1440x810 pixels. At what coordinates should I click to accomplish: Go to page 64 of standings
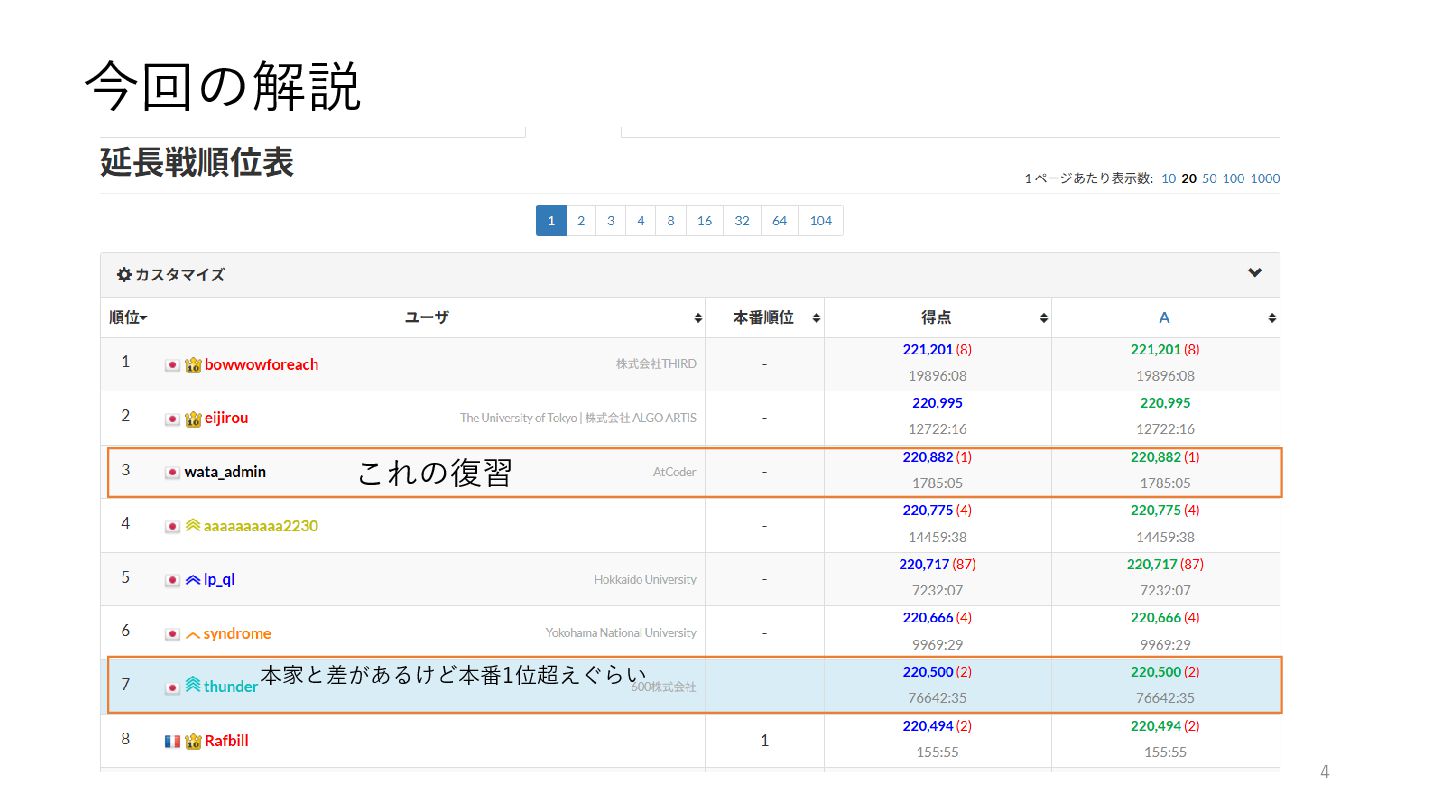point(780,221)
